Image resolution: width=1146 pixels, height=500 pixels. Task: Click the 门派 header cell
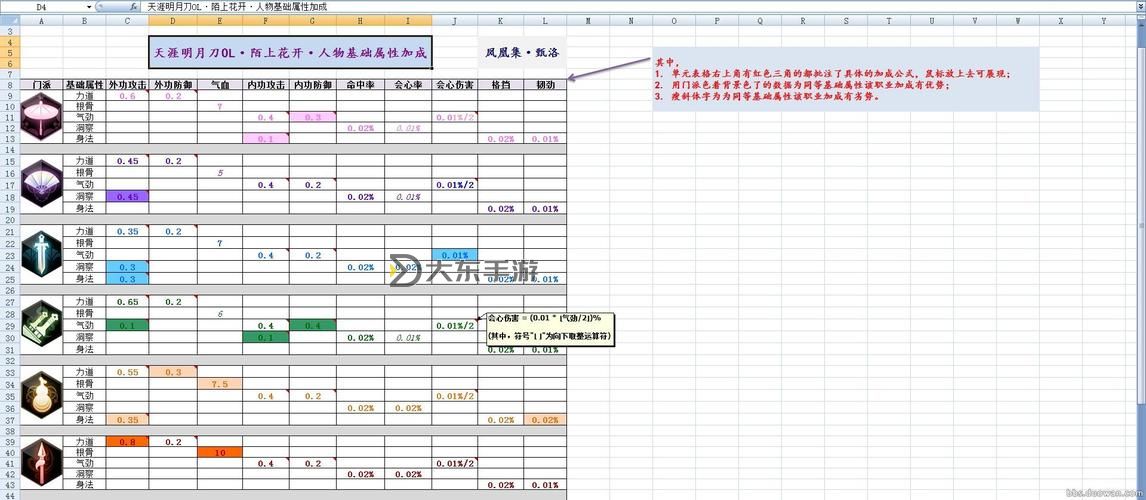click(40, 85)
